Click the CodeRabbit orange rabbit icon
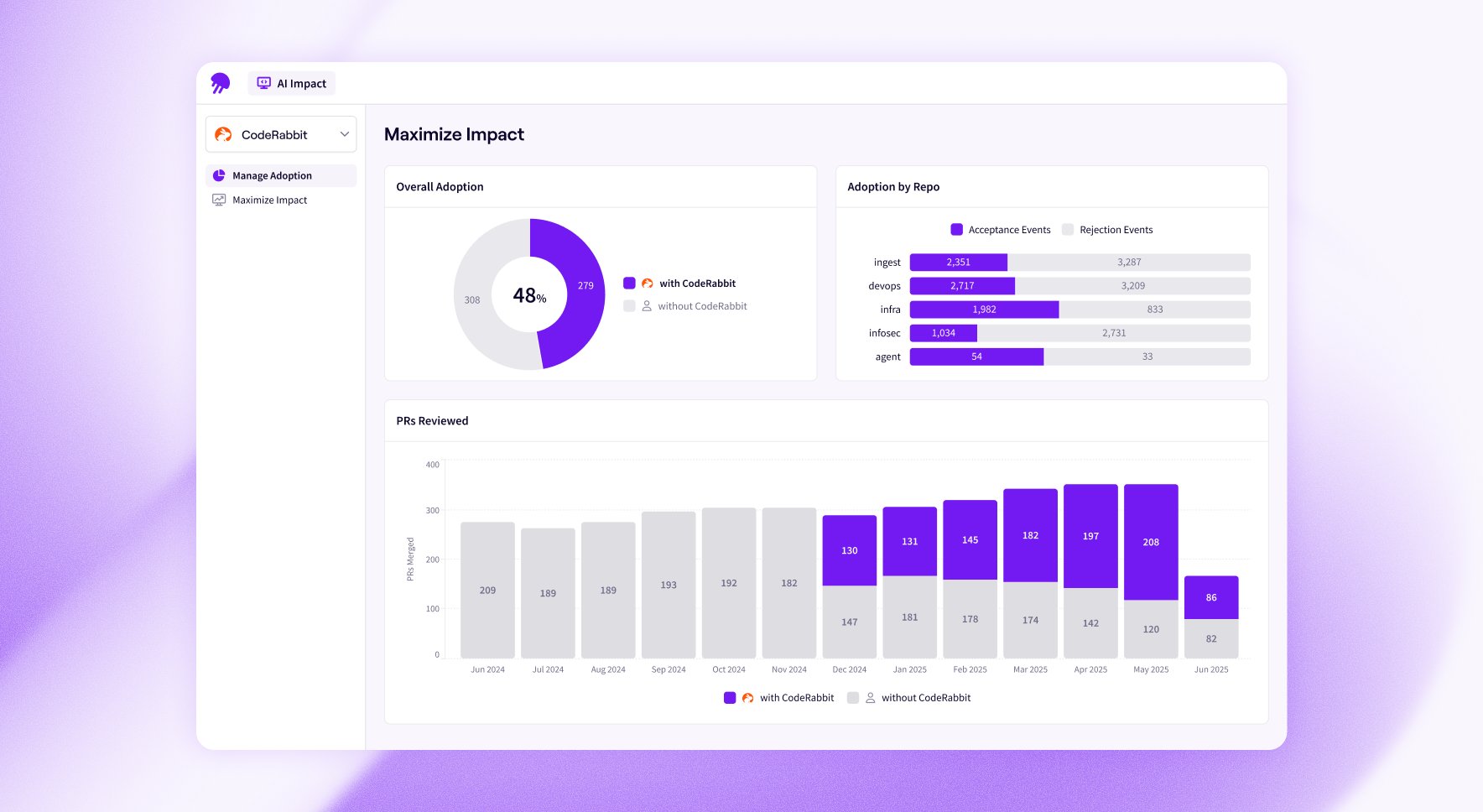 [223, 133]
